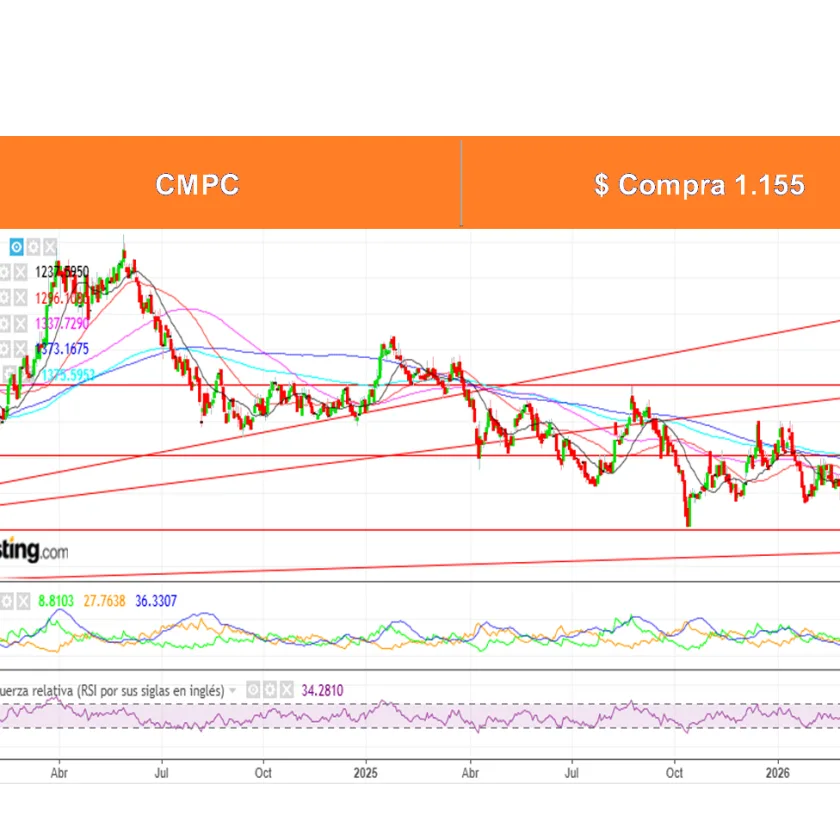Open settings for the 1237.5950 moving average
Image resolution: width=840 pixels, height=840 pixels.
click(5, 272)
